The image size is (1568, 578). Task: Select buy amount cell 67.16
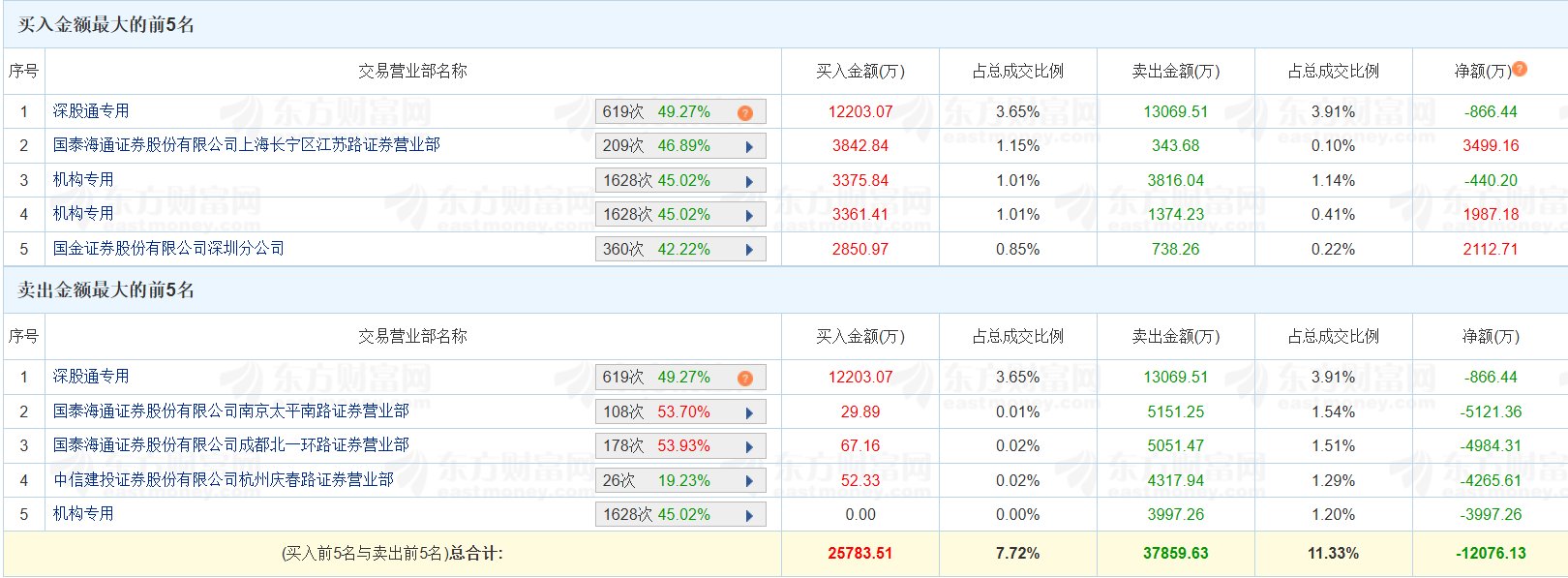(860, 445)
